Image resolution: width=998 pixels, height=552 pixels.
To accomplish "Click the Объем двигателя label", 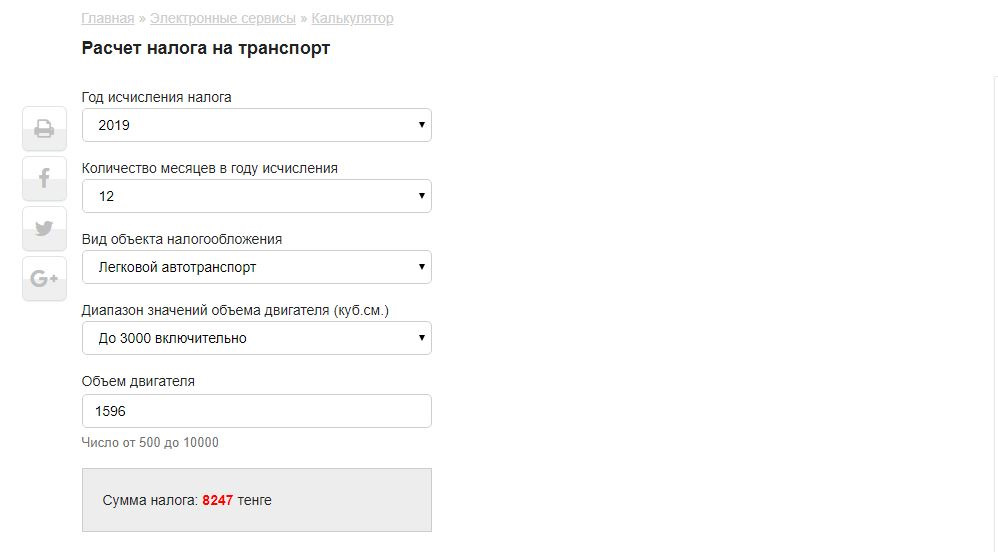I will [138, 382].
